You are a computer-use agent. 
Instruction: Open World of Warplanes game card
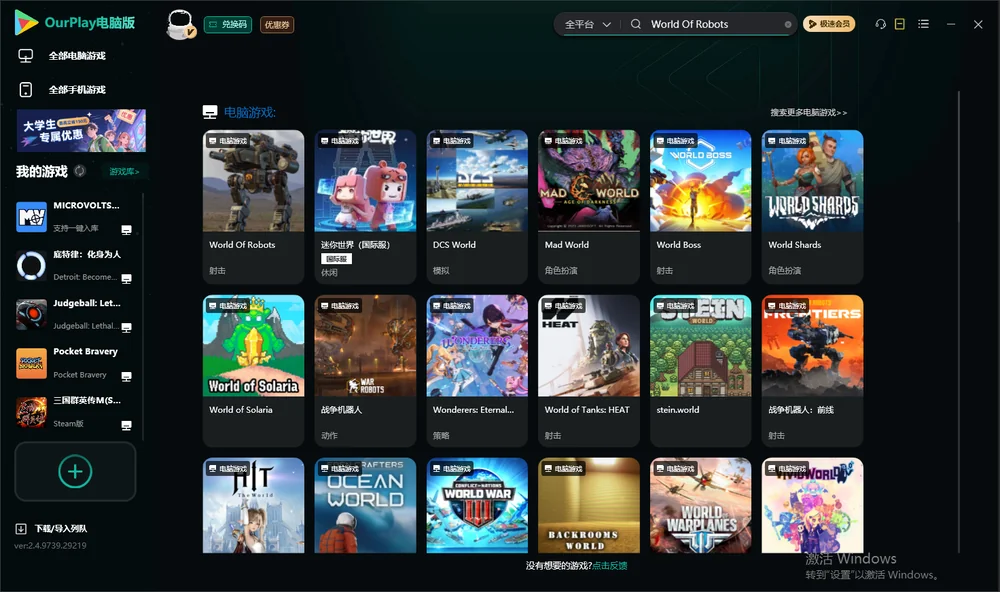(x=700, y=505)
